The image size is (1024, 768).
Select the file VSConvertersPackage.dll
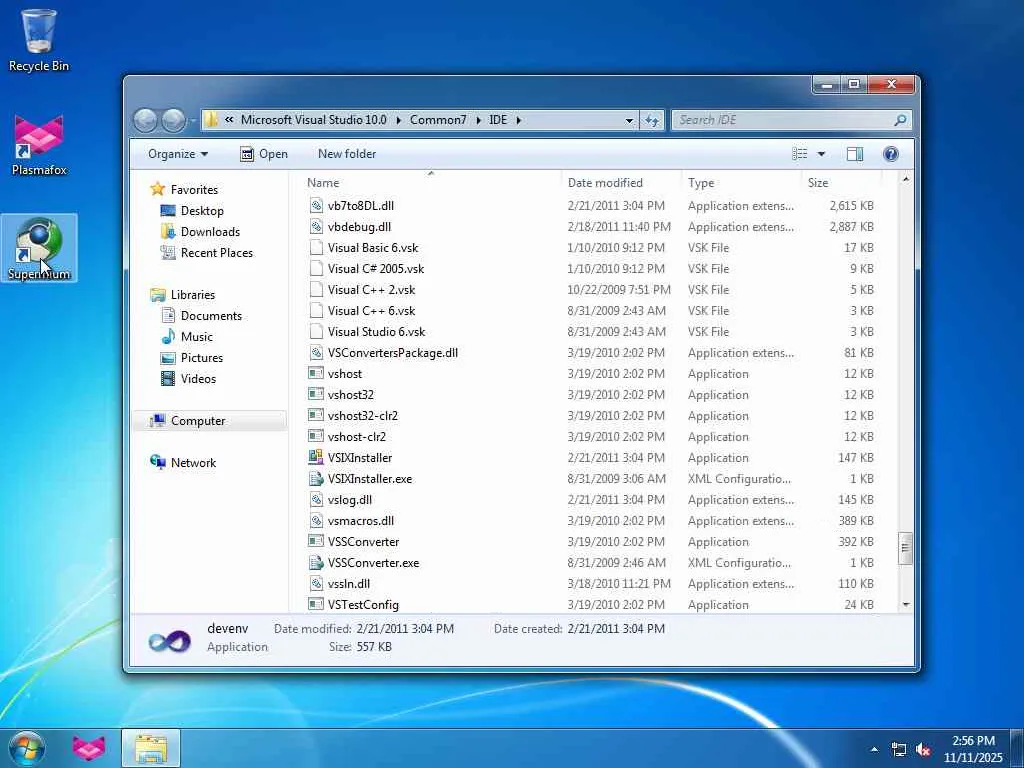(x=392, y=353)
